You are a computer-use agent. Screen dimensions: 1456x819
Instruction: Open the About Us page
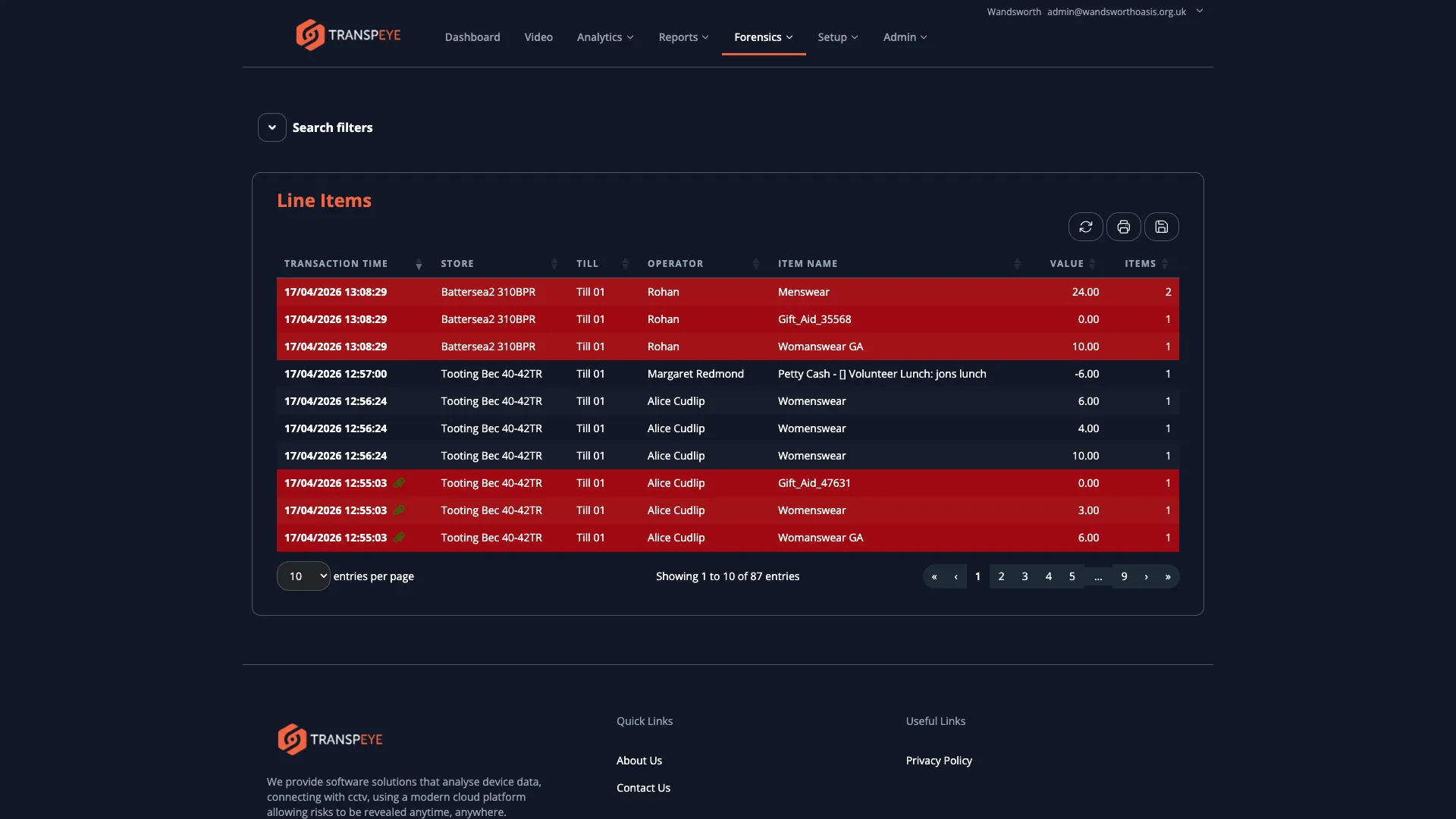click(x=639, y=760)
